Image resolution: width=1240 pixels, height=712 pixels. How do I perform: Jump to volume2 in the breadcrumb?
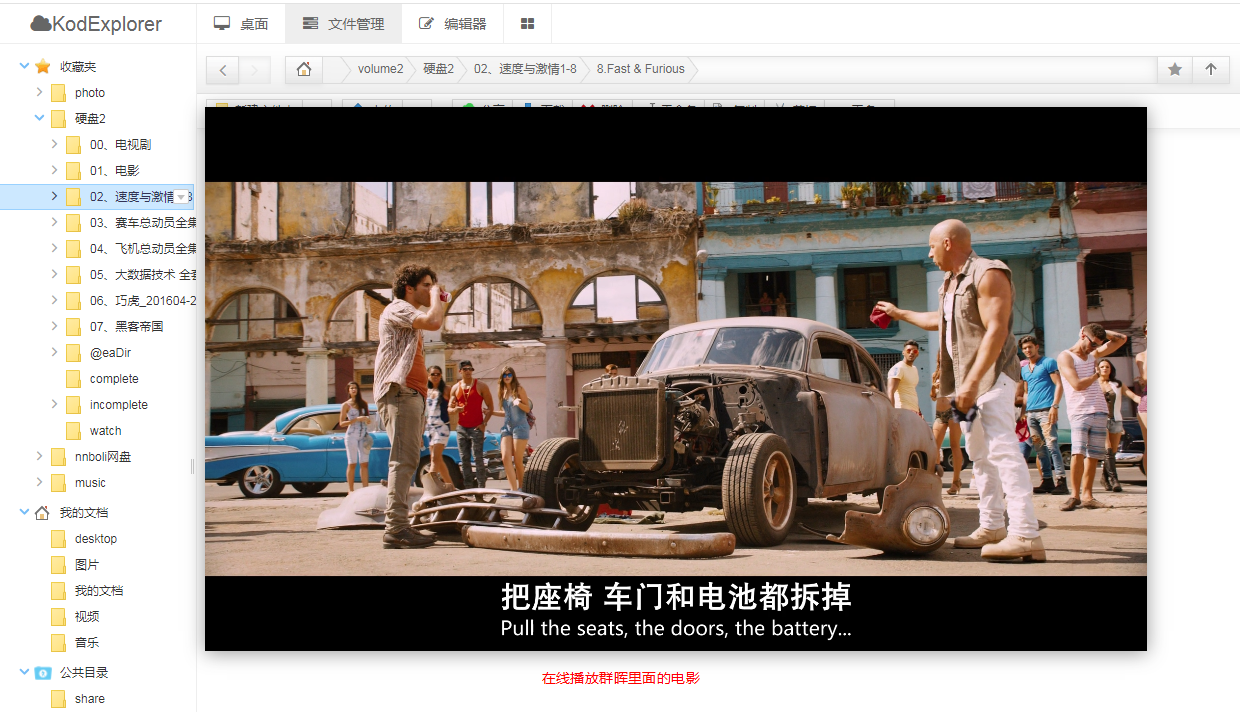click(380, 69)
